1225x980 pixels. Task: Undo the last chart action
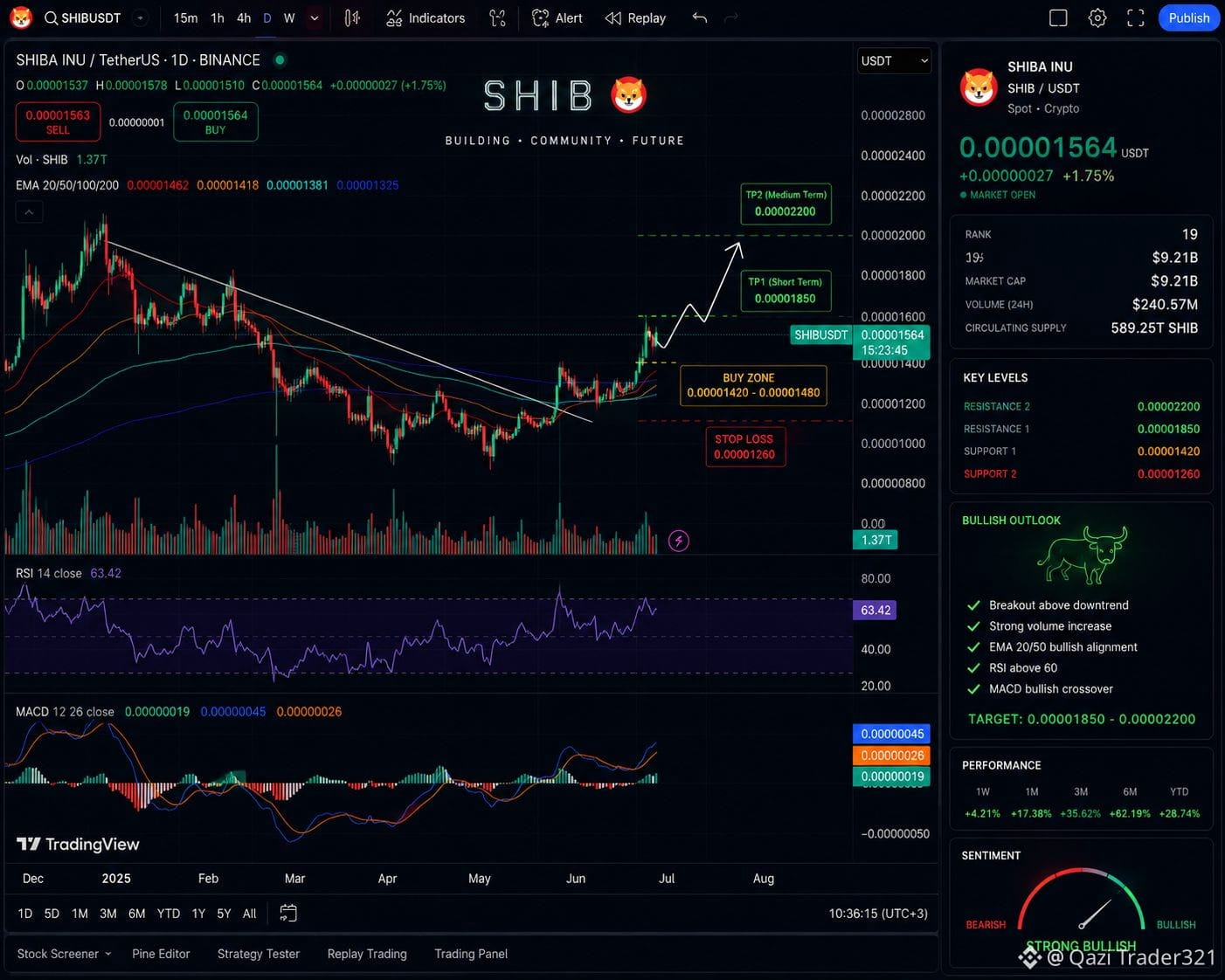click(700, 18)
